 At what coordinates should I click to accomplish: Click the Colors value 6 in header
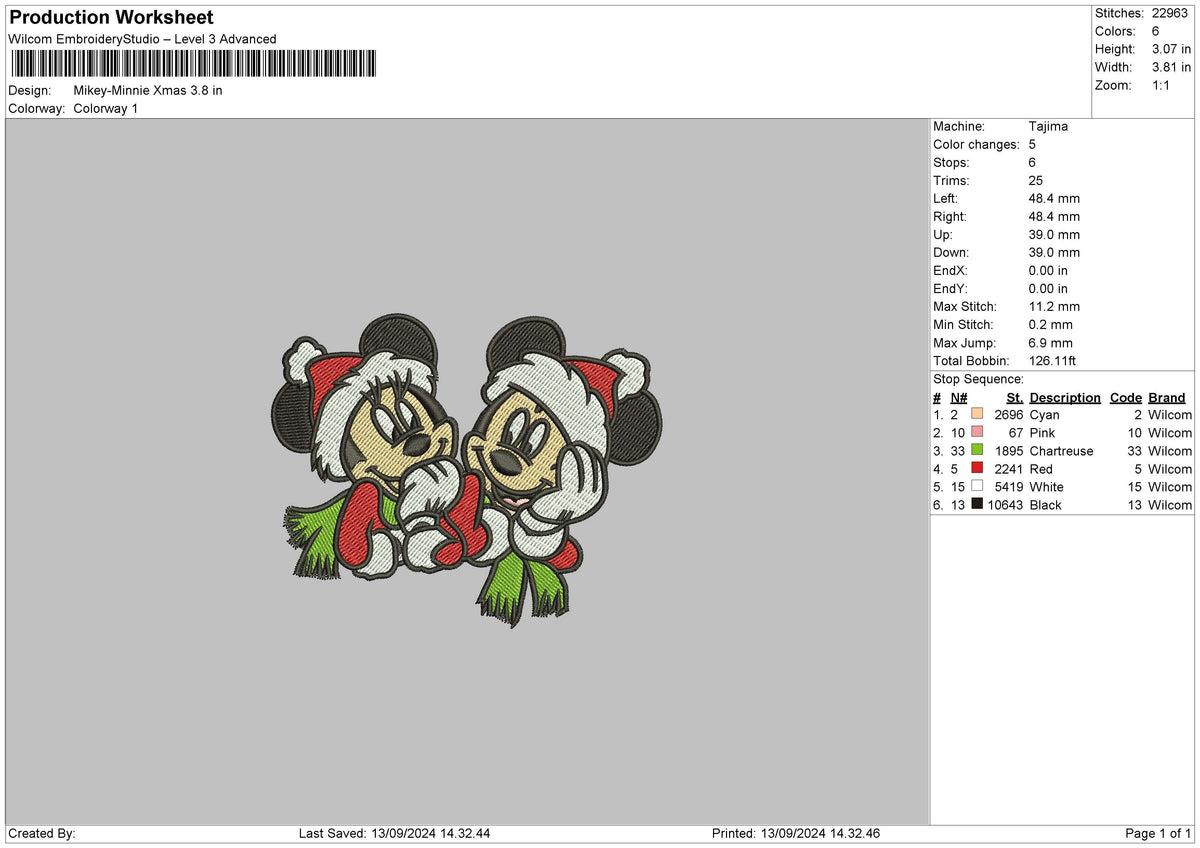[1156, 31]
